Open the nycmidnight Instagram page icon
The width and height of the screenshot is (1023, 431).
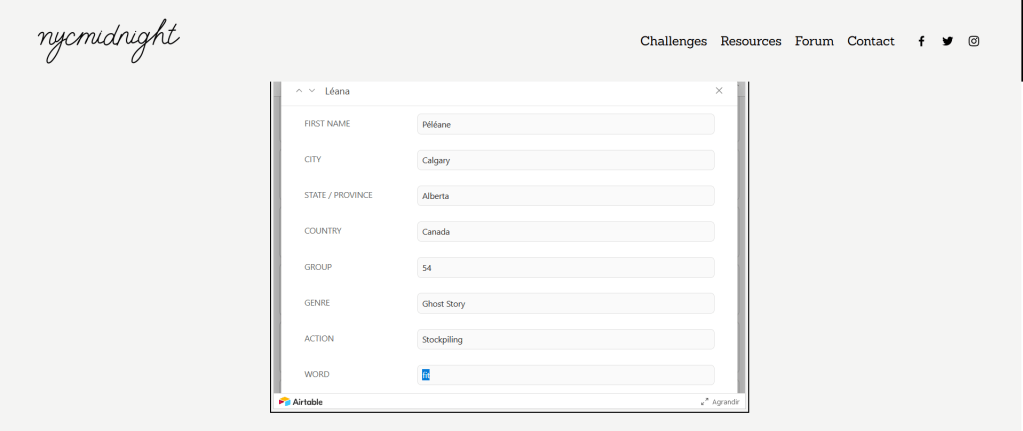[973, 41]
